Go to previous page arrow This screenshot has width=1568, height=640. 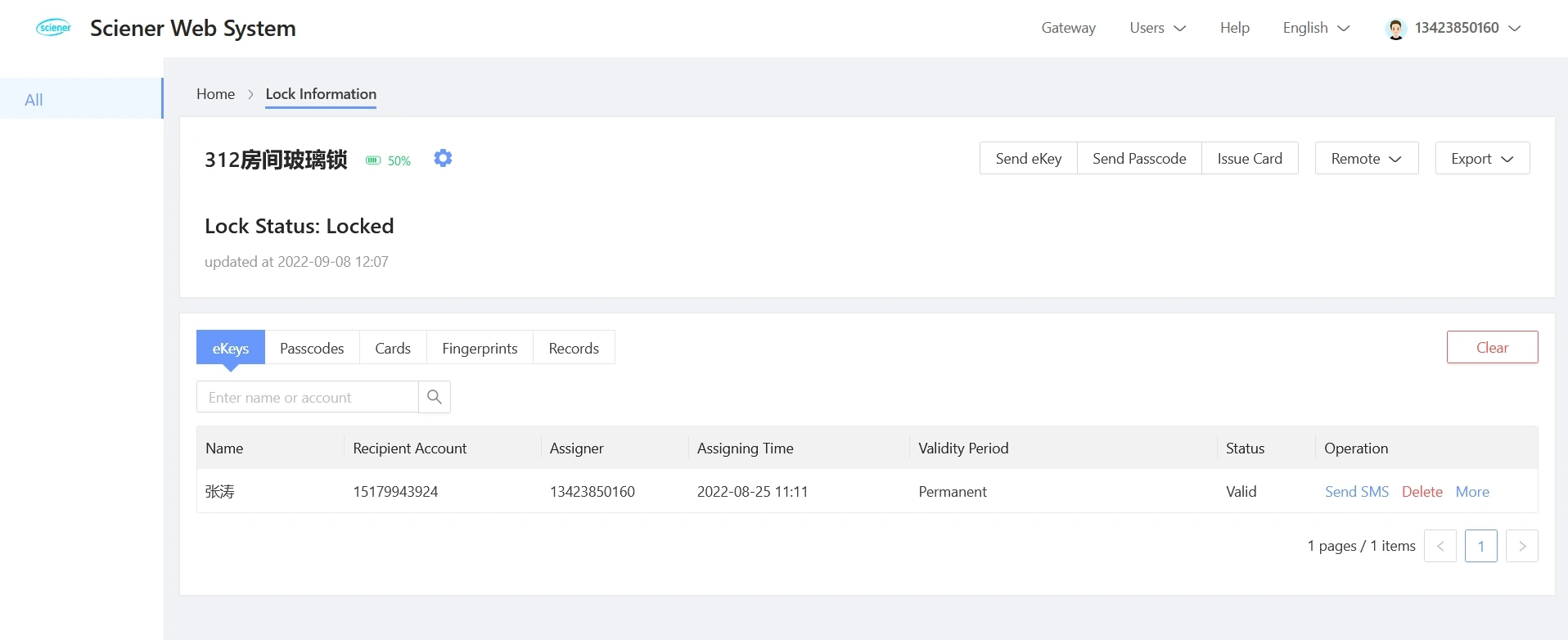click(x=1440, y=546)
